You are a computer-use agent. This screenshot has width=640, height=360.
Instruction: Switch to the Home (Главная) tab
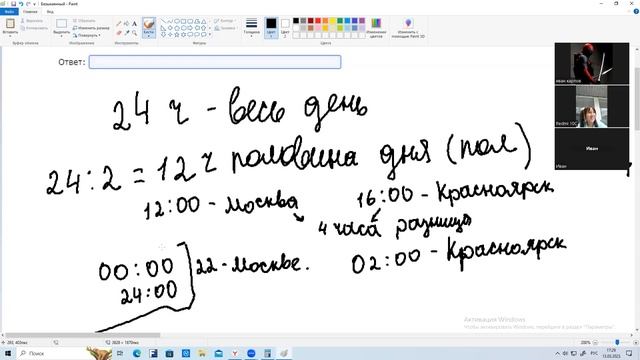(30, 11)
